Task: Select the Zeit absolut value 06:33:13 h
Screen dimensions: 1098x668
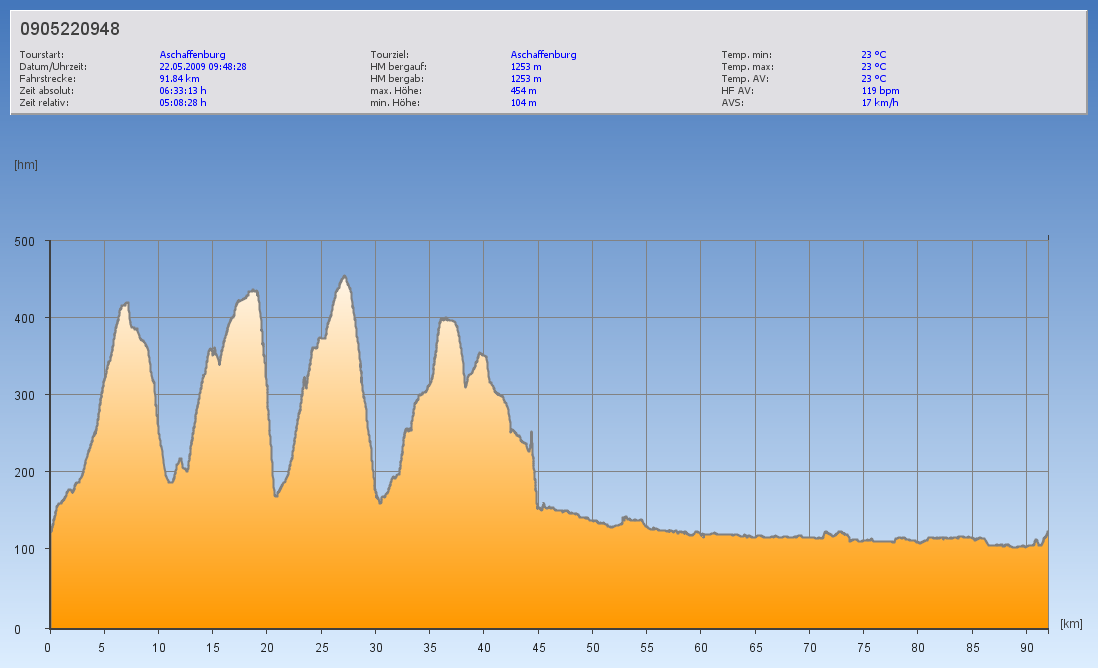Action: tap(183, 91)
